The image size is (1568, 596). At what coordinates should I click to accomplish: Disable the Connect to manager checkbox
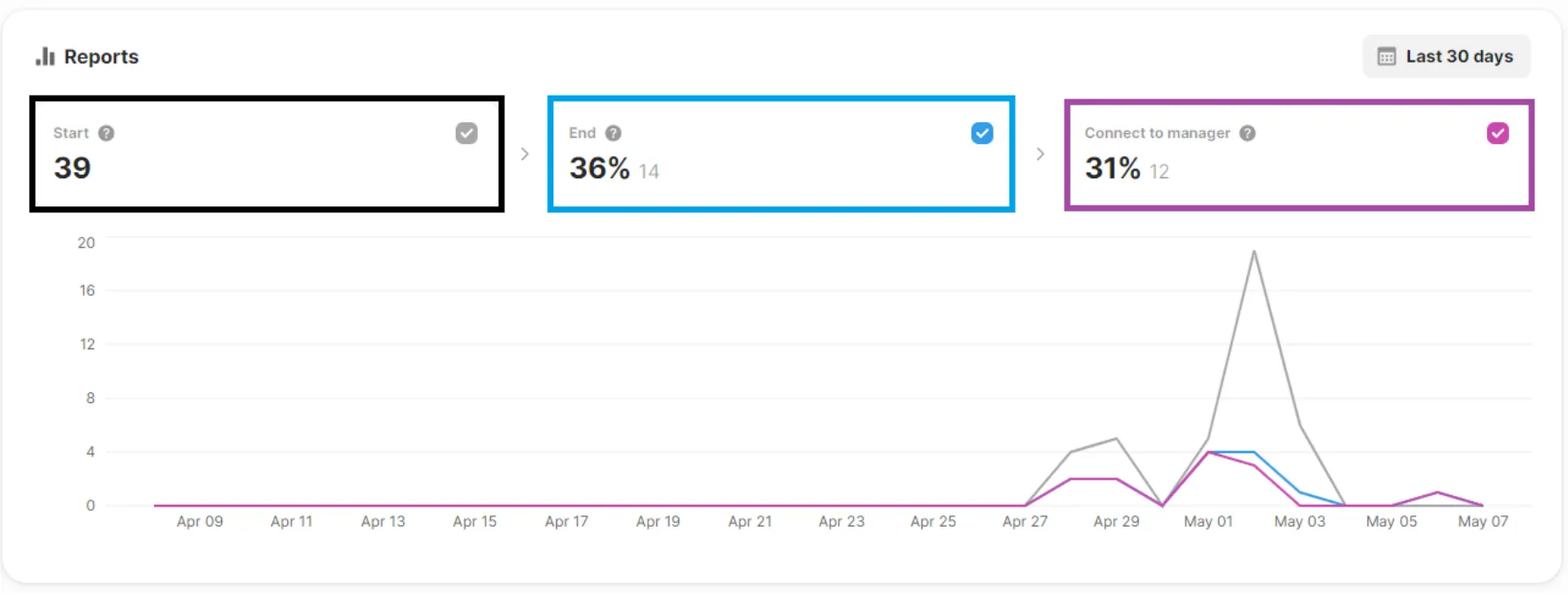[1498, 133]
